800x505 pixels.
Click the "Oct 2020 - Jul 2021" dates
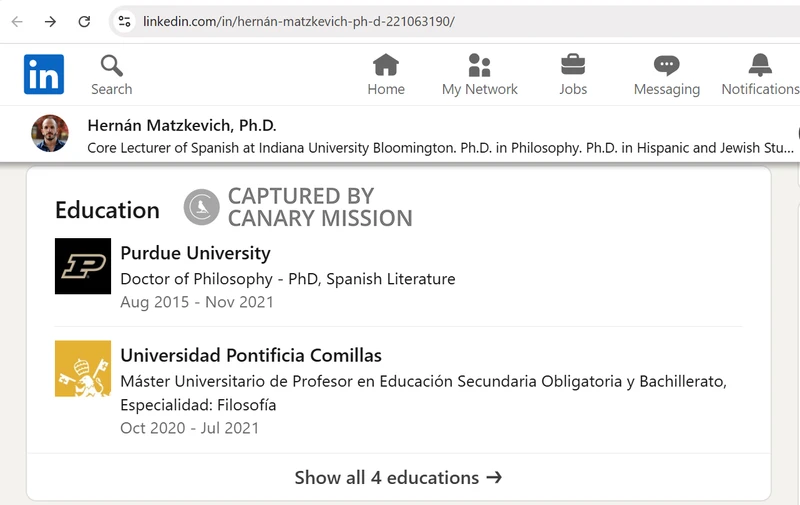point(189,428)
